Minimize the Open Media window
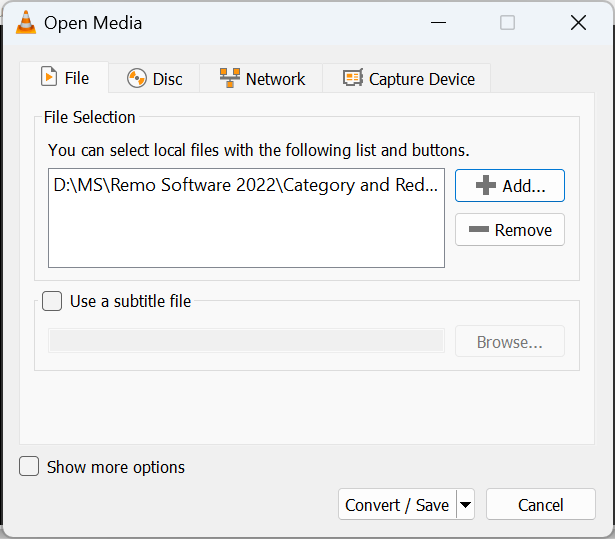 (x=438, y=23)
